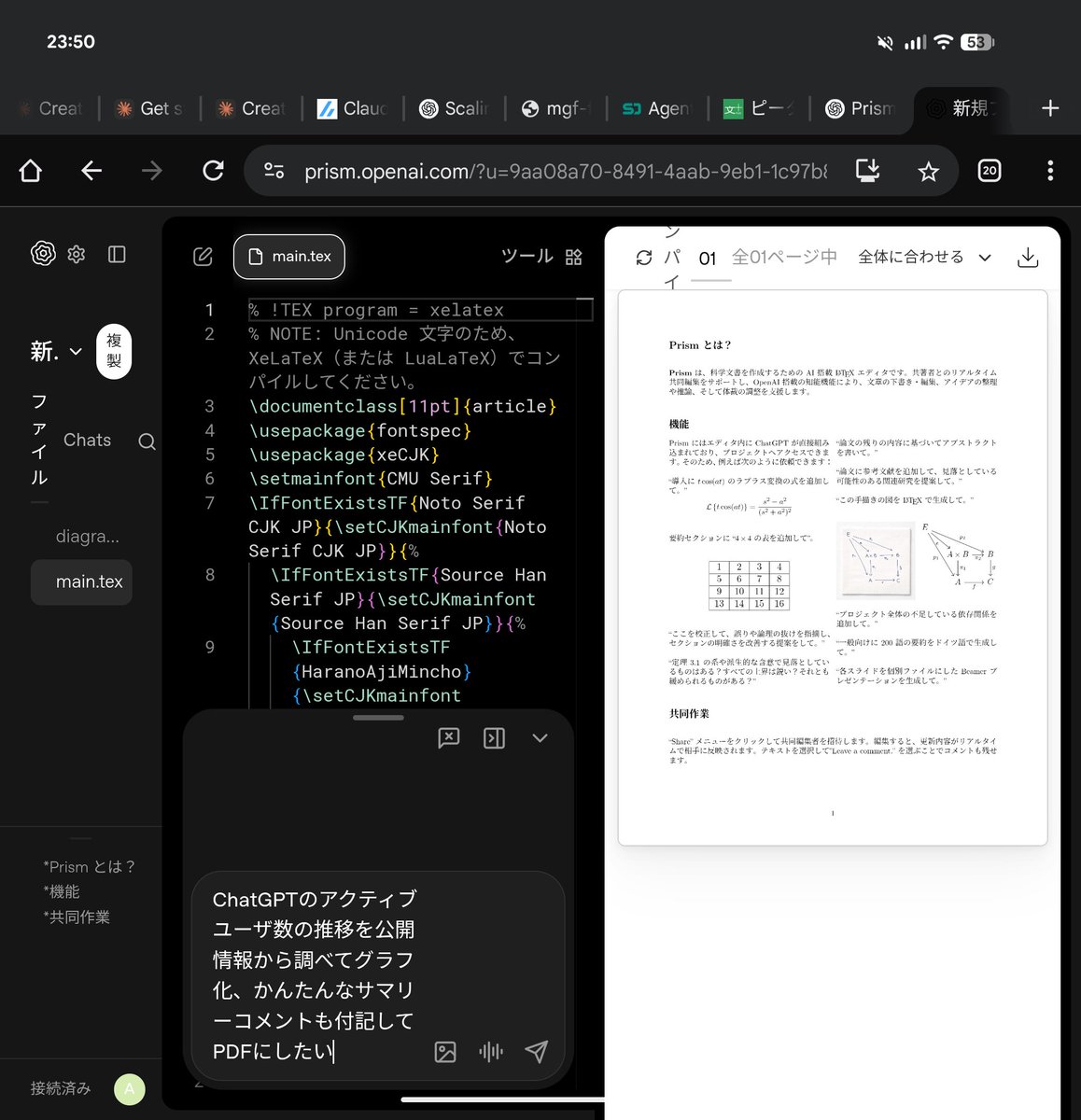The image size is (1081, 1120).
Task: Search chats with the magnifier icon
Action: 147,441
